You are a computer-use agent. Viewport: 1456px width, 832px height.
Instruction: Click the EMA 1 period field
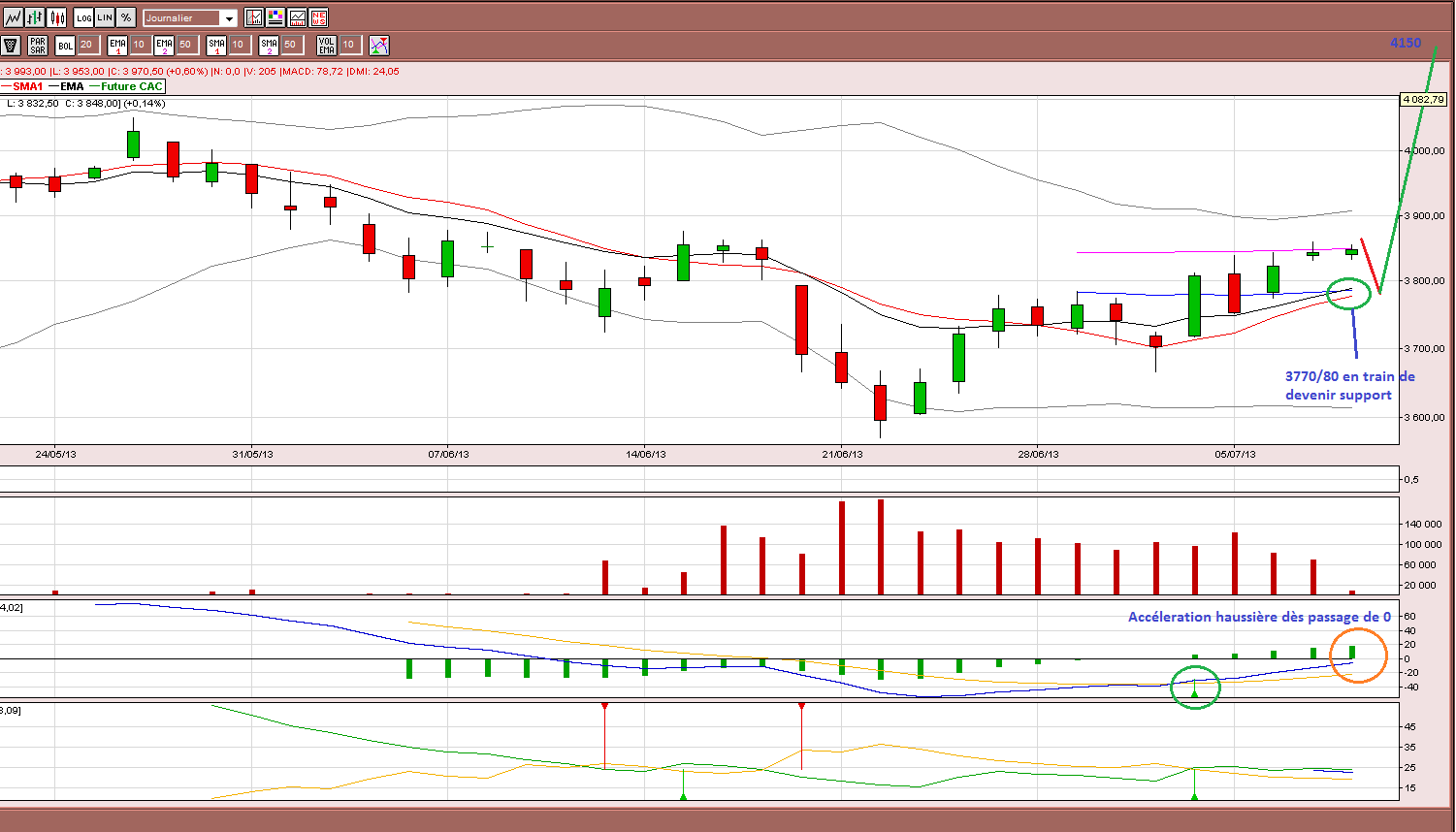tap(139, 45)
